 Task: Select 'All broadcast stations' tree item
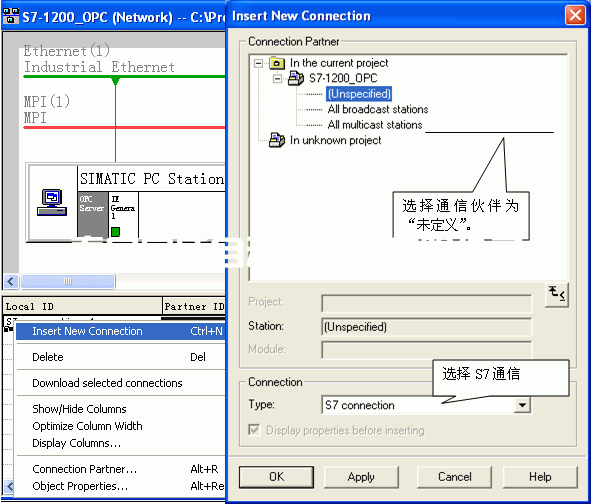click(x=378, y=109)
